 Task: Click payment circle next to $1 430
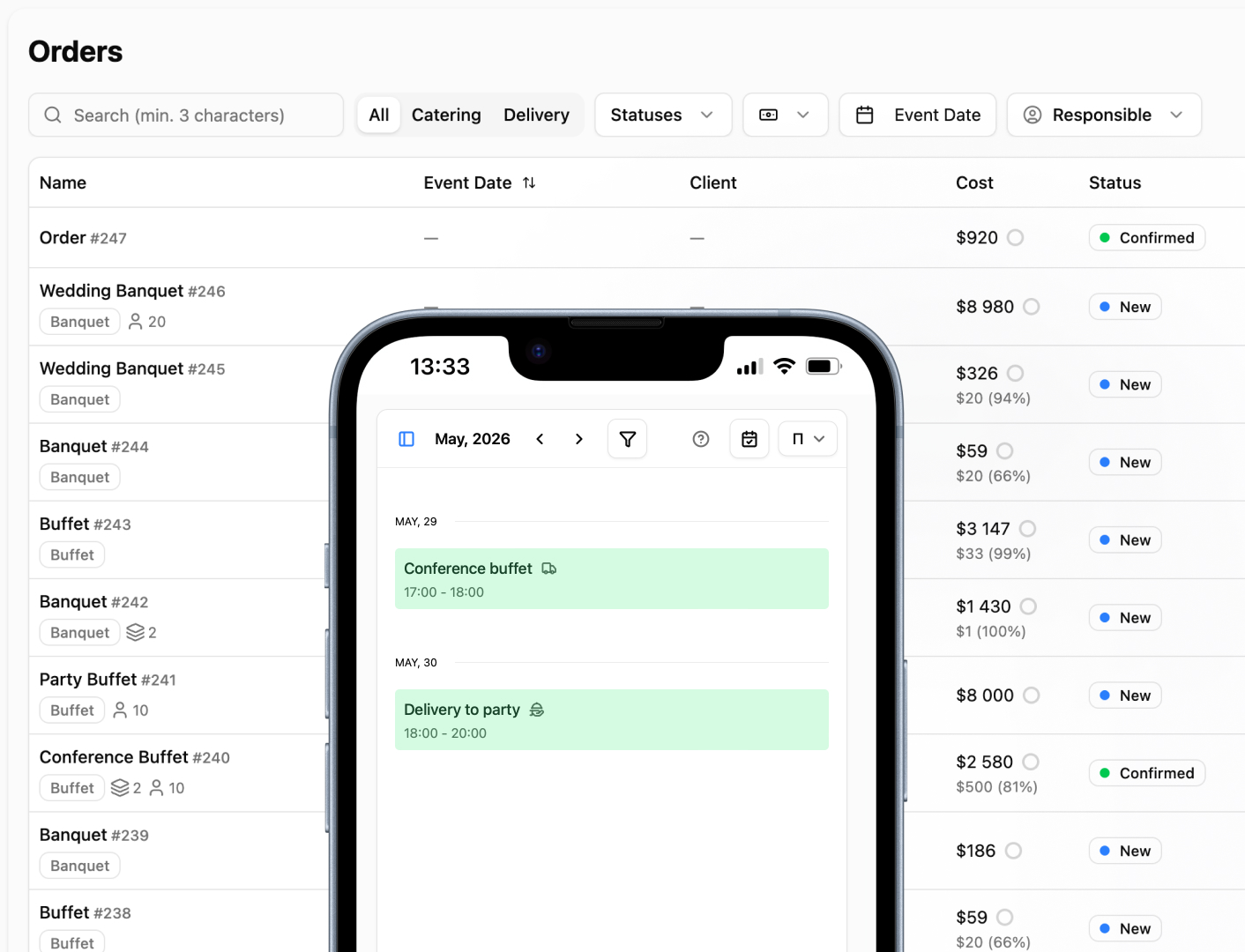point(1028,606)
